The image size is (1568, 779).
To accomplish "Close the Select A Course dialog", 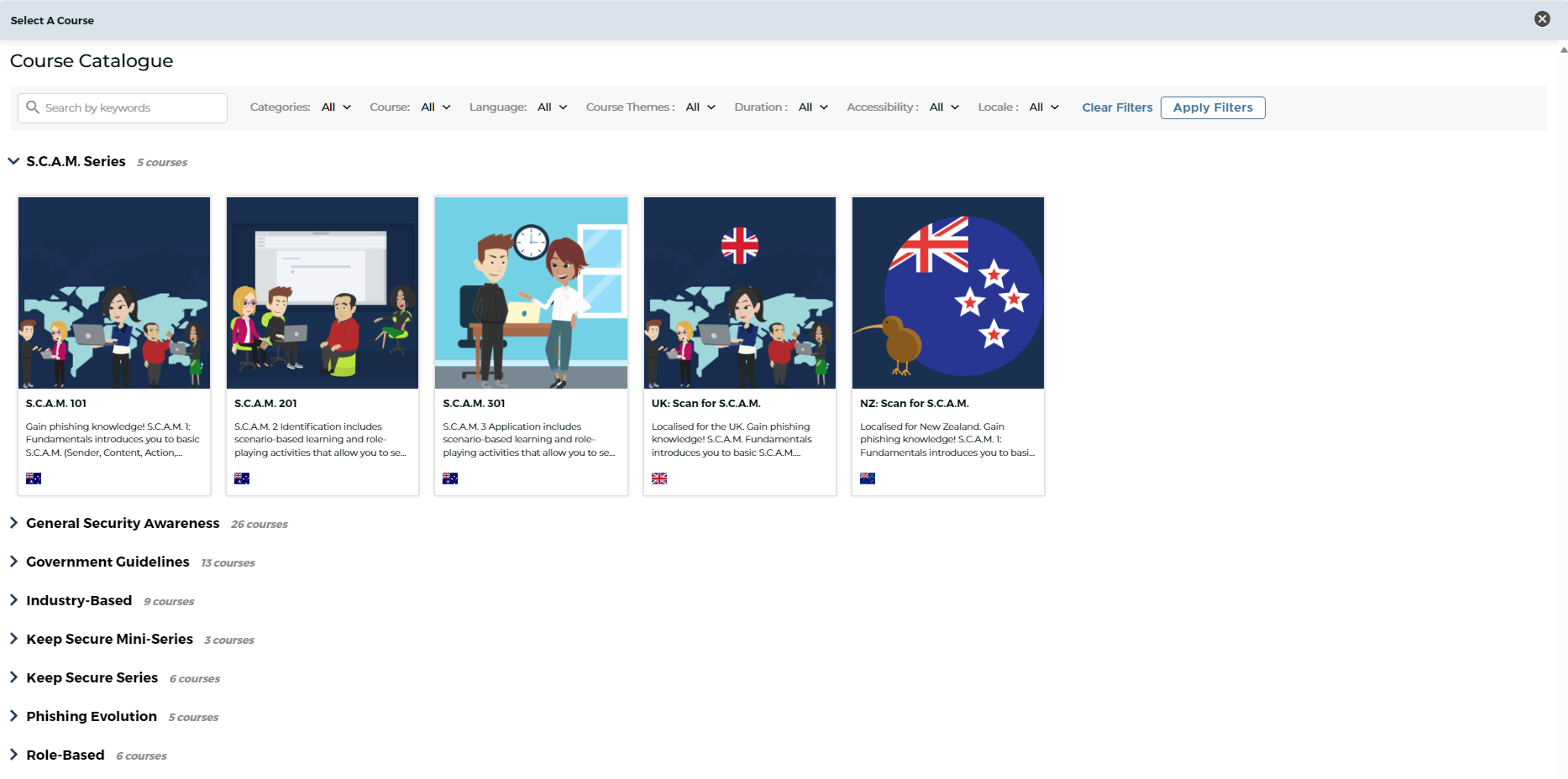I will [x=1542, y=19].
